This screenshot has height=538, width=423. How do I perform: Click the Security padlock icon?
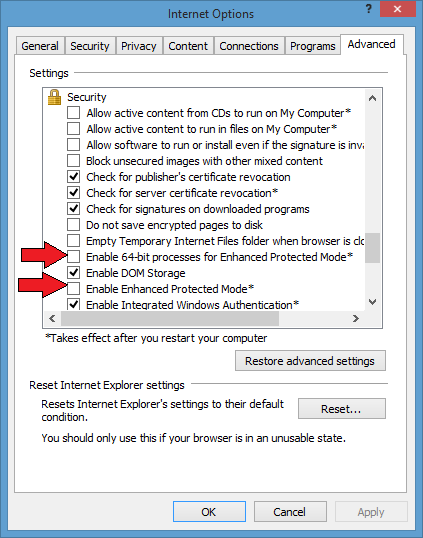[x=54, y=97]
